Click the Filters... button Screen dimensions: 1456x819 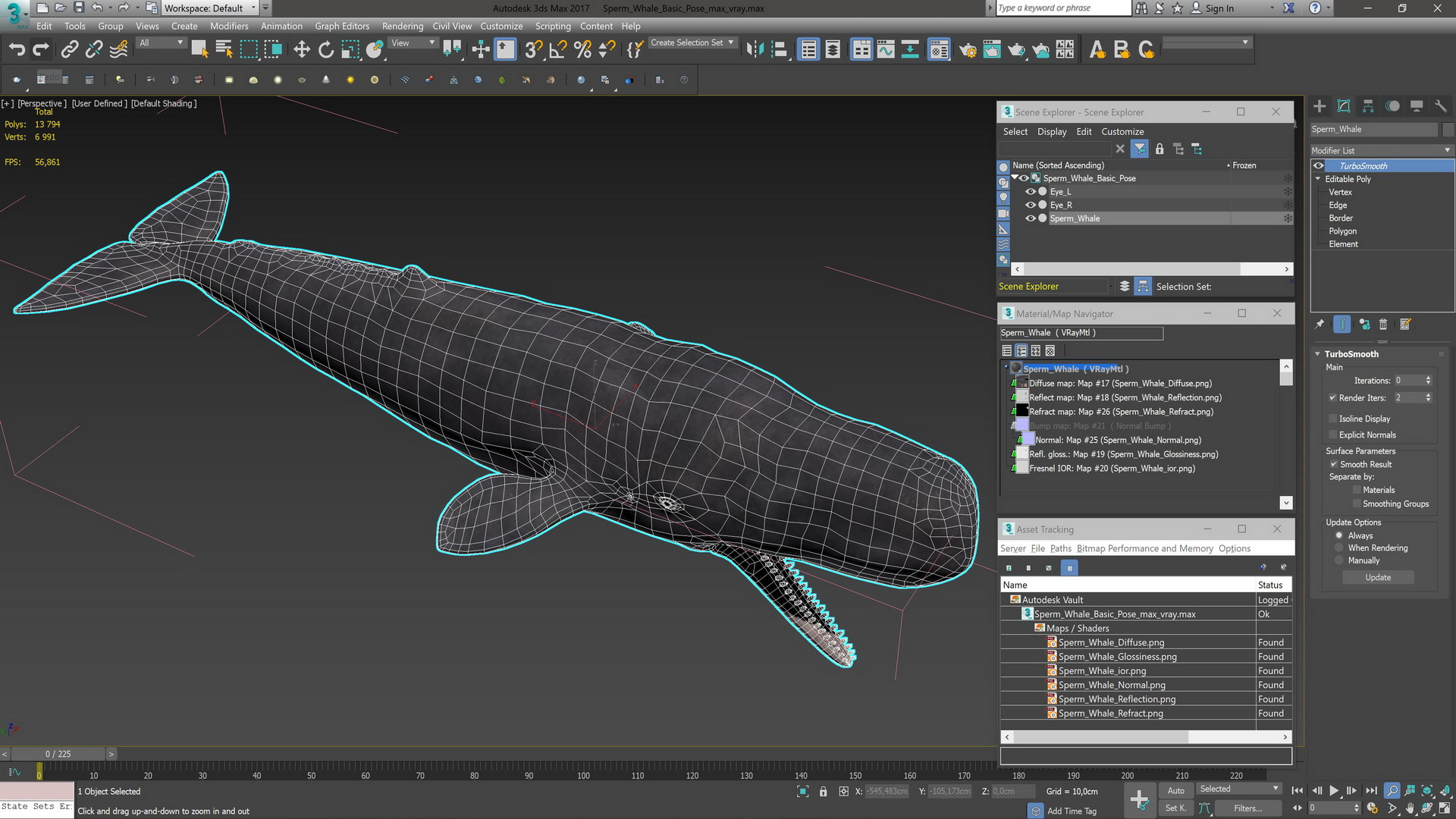point(1247,808)
